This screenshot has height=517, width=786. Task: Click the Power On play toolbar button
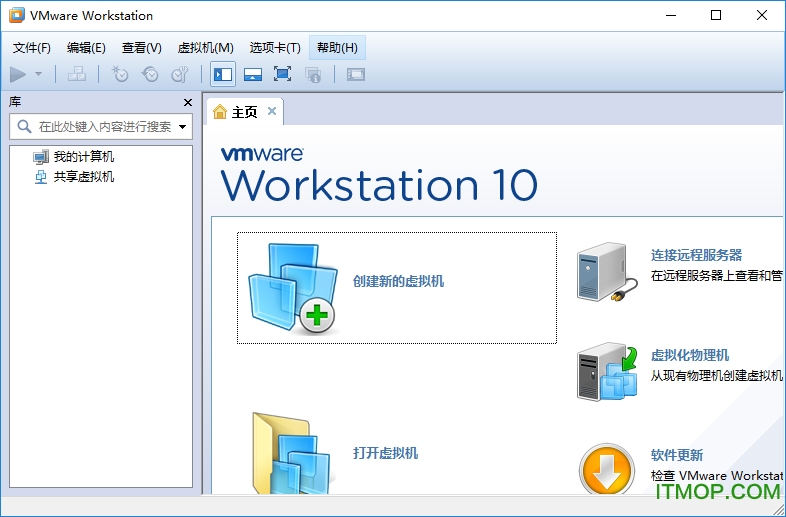point(18,75)
